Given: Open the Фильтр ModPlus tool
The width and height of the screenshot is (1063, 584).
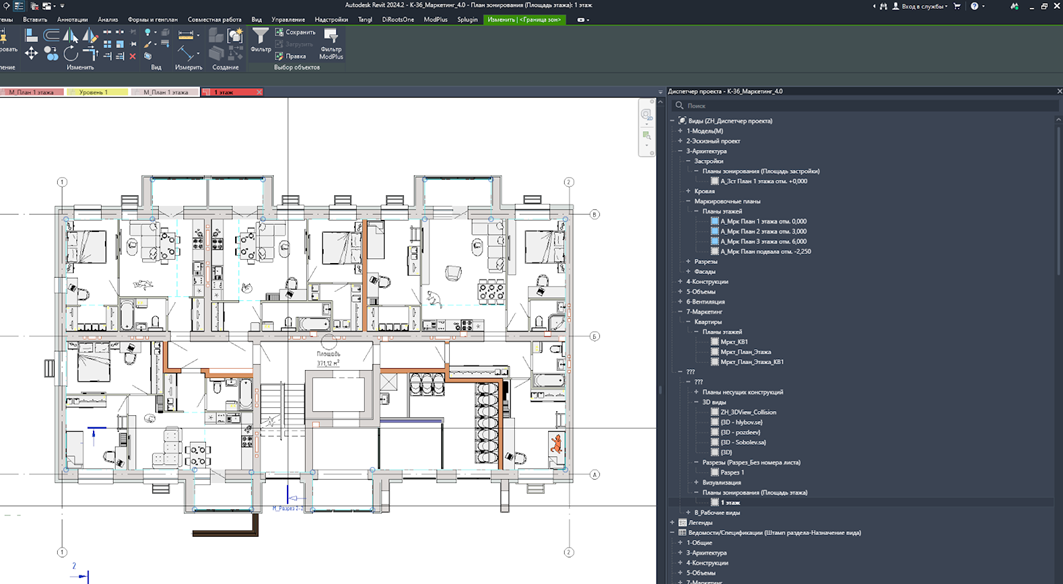Looking at the screenshot, I should (x=332, y=43).
